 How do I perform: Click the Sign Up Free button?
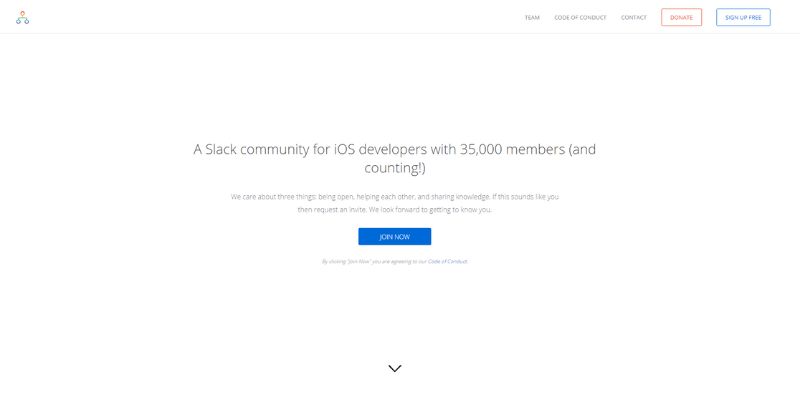743,17
